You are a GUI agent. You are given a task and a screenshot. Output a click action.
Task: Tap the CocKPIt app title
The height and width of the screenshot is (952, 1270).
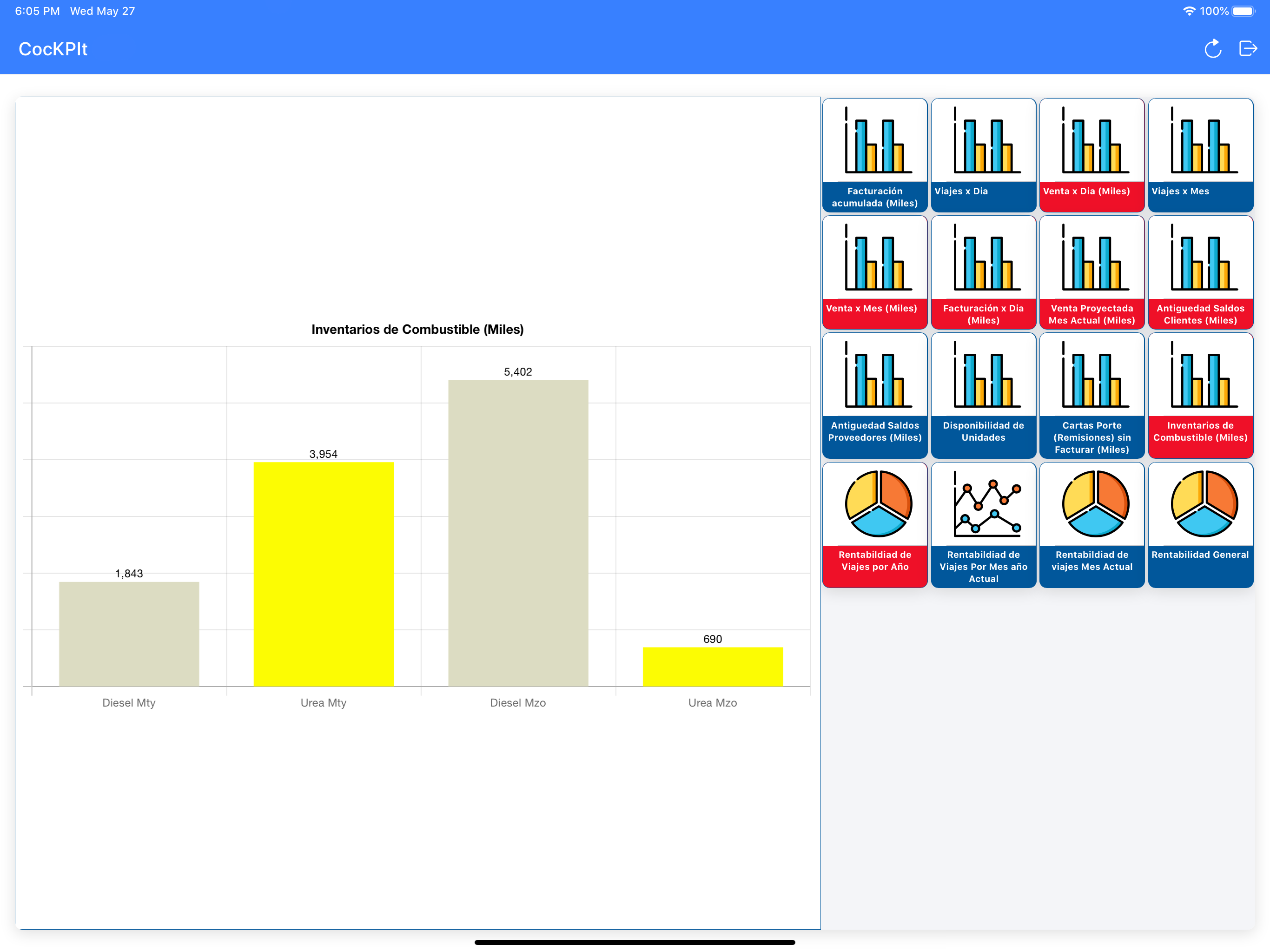53,49
